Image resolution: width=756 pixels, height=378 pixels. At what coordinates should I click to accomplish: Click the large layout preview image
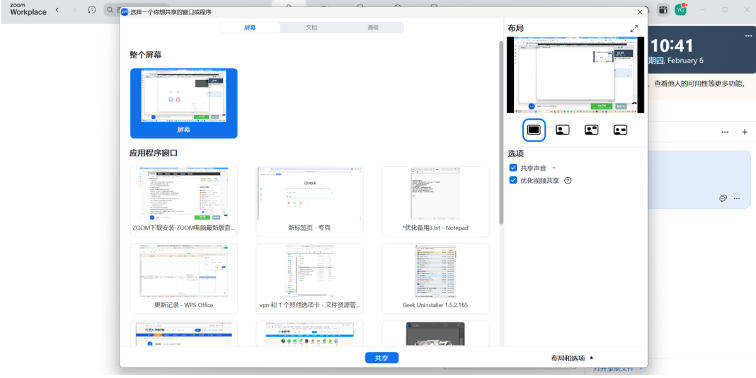pyautogui.click(x=575, y=75)
